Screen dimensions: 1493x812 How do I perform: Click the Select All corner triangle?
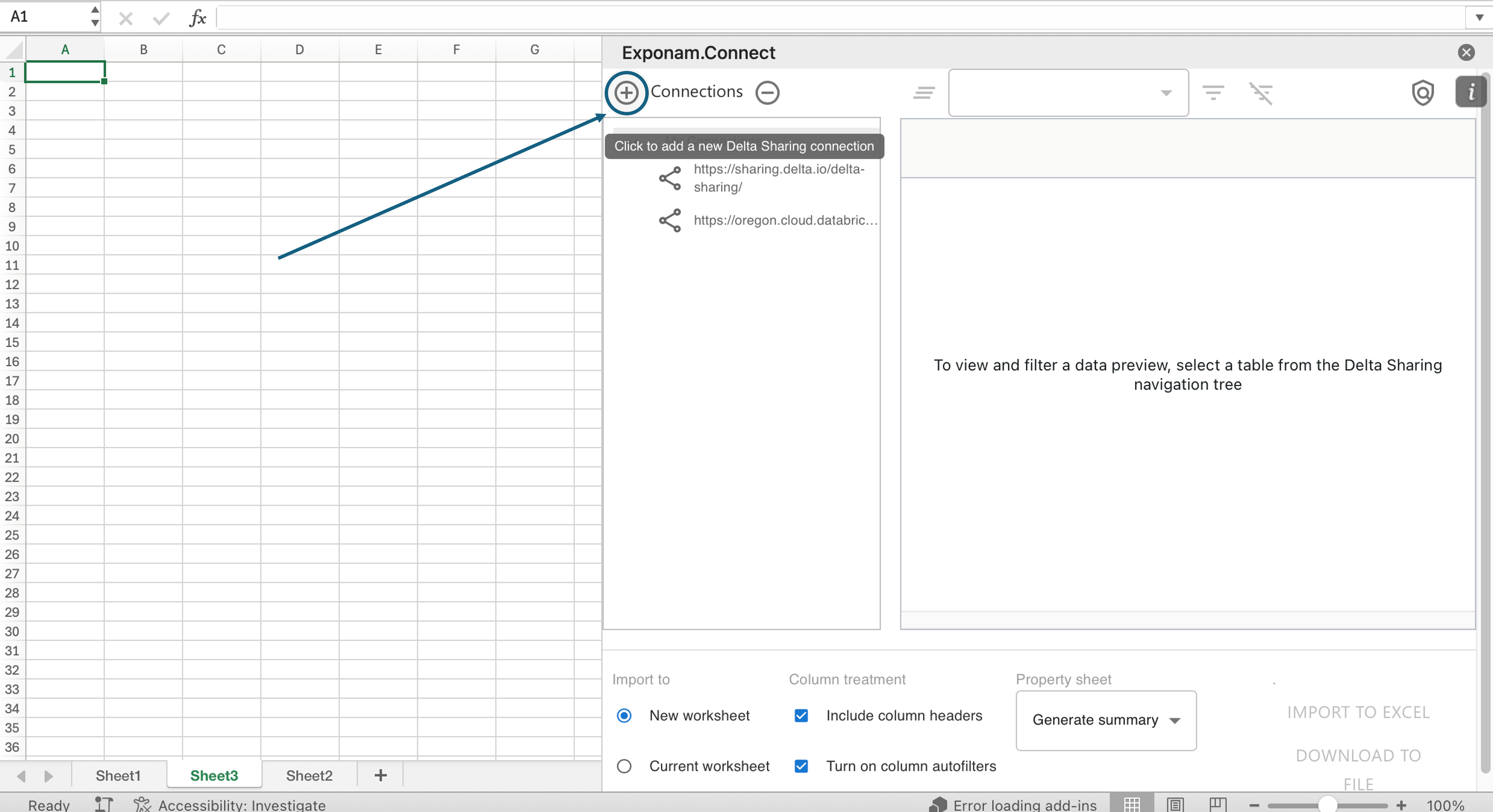point(13,50)
